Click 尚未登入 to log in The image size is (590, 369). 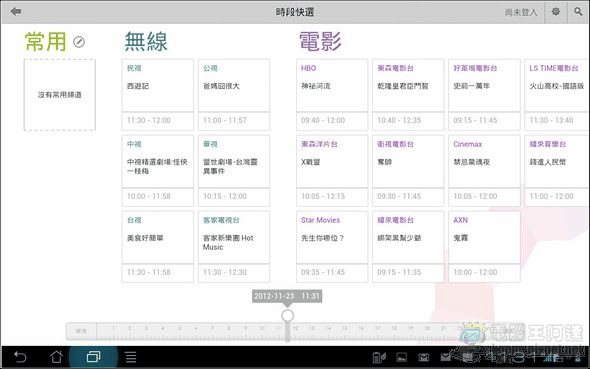(521, 12)
